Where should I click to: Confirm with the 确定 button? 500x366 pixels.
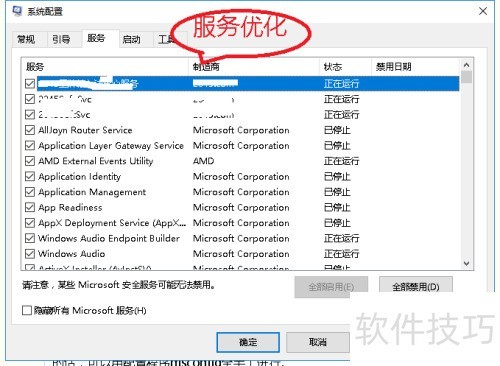(x=248, y=342)
